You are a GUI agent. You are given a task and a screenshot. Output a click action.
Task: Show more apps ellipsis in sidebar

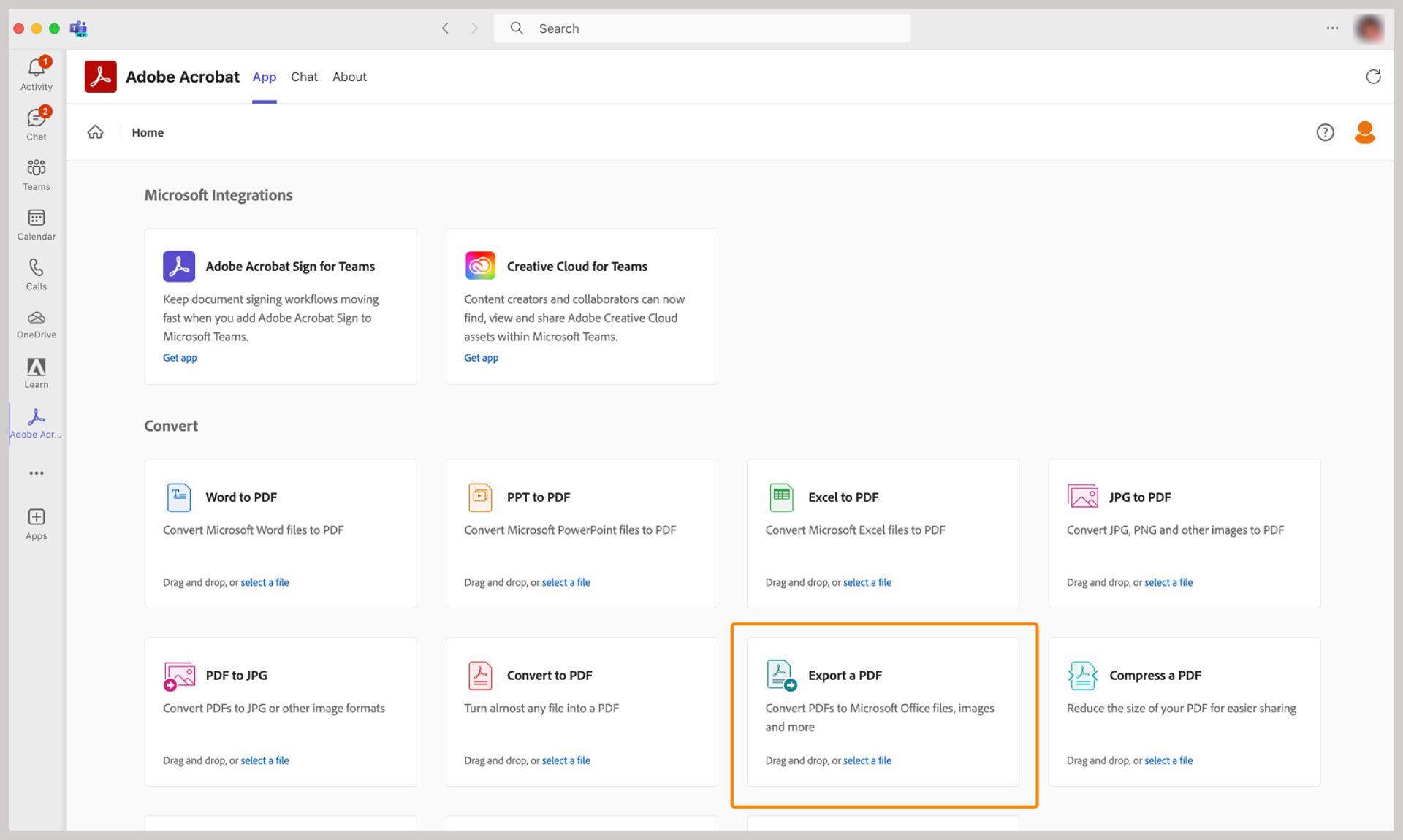click(x=37, y=473)
